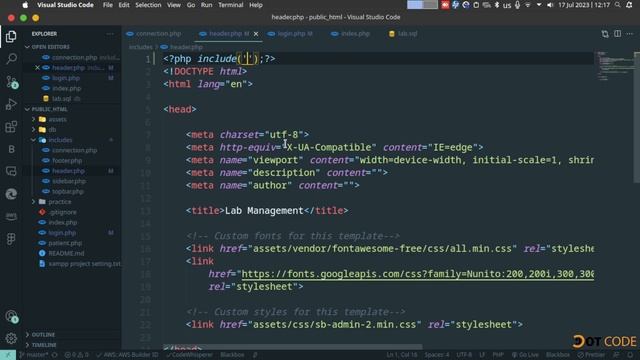Open the Run and Debug view
The height and width of the screenshot is (360, 640).
tap(11, 104)
